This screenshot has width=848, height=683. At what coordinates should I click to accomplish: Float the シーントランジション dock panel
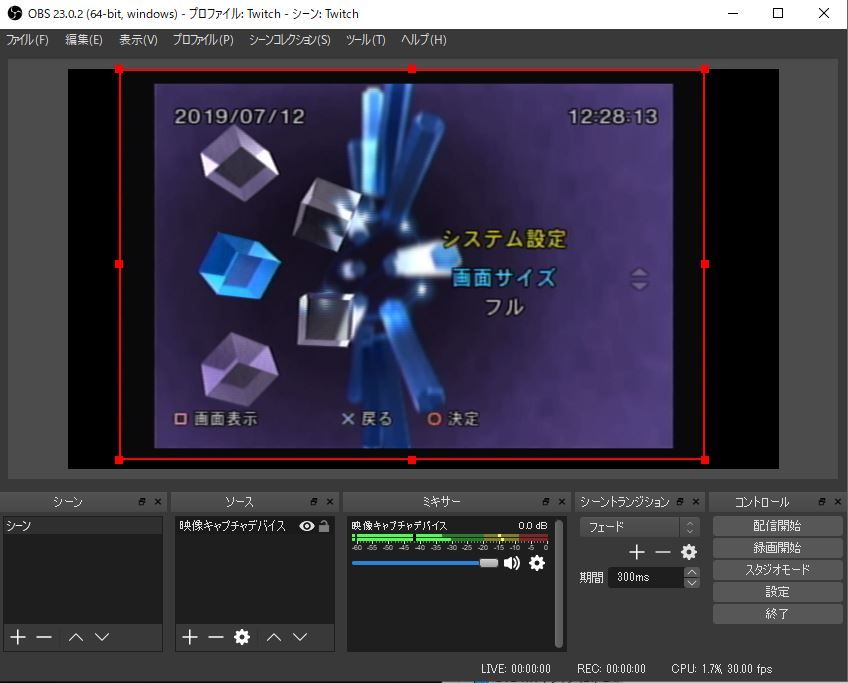[x=680, y=502]
